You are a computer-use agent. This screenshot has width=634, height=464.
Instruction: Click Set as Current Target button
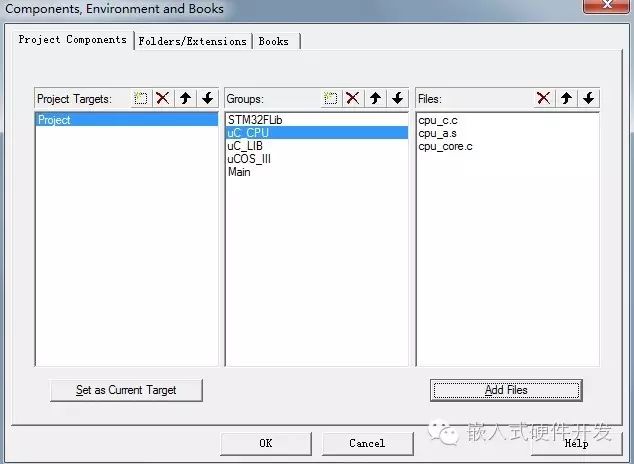point(126,390)
